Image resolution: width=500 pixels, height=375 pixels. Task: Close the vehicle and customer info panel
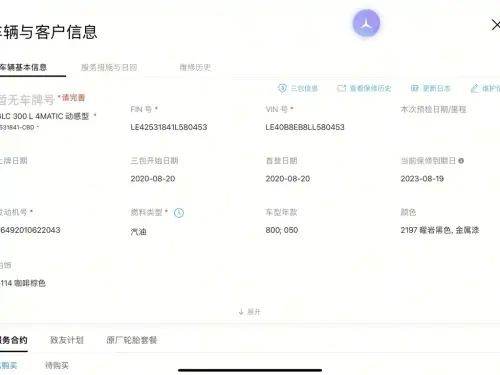point(496,25)
